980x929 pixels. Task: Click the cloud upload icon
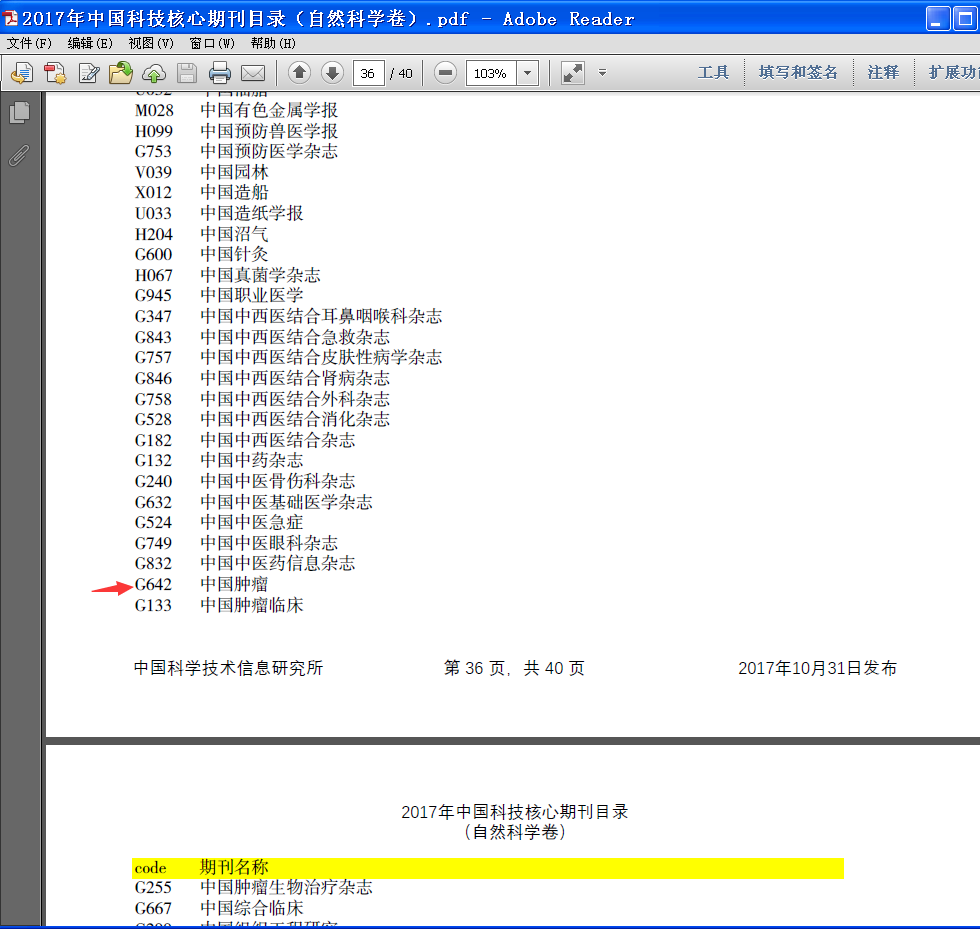point(154,73)
